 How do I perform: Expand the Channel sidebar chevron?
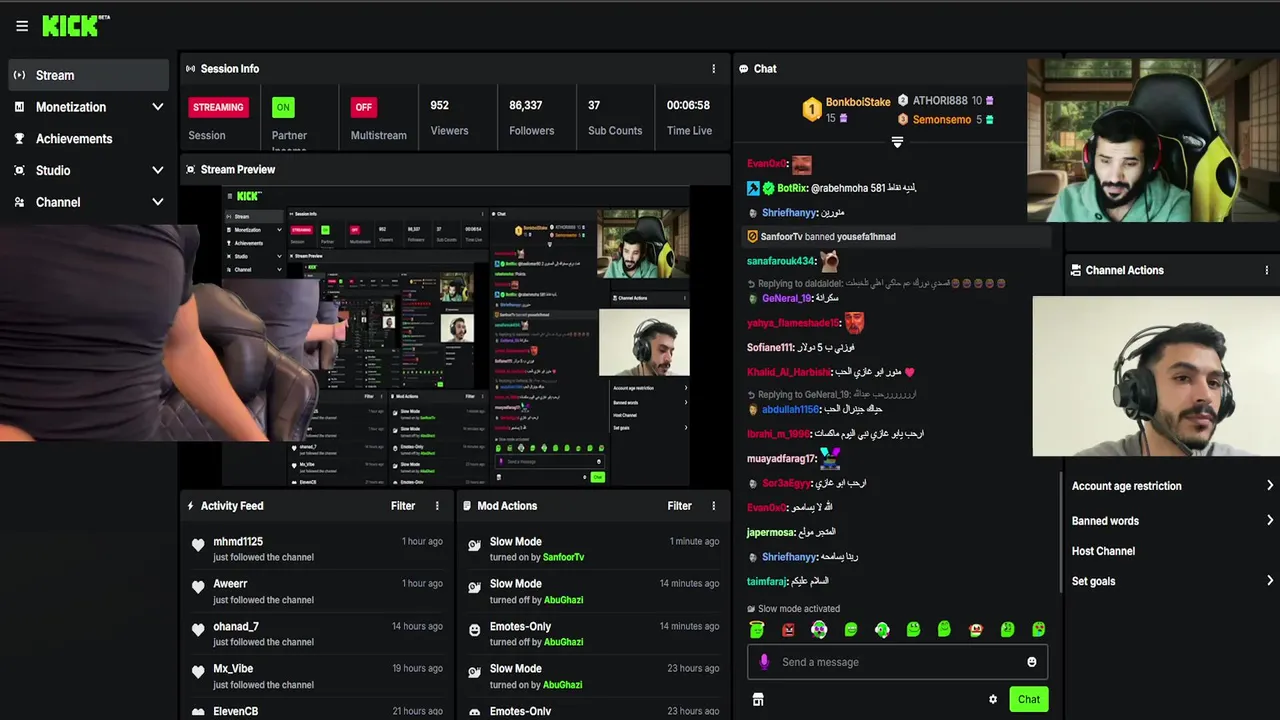[x=157, y=202]
